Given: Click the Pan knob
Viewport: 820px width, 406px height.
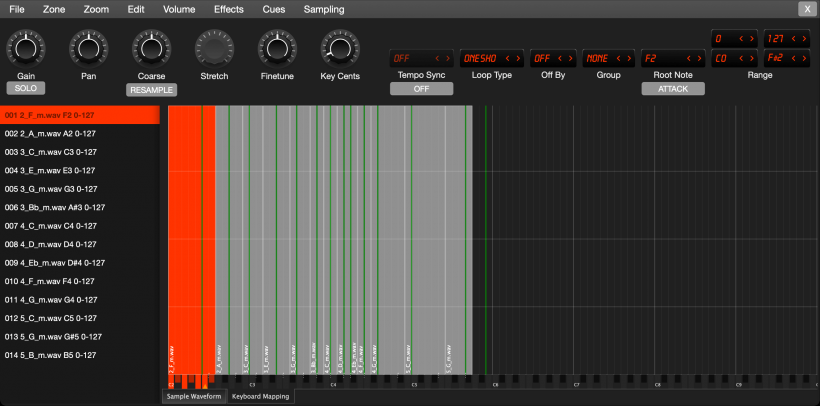Looking at the screenshot, I should 88,49.
